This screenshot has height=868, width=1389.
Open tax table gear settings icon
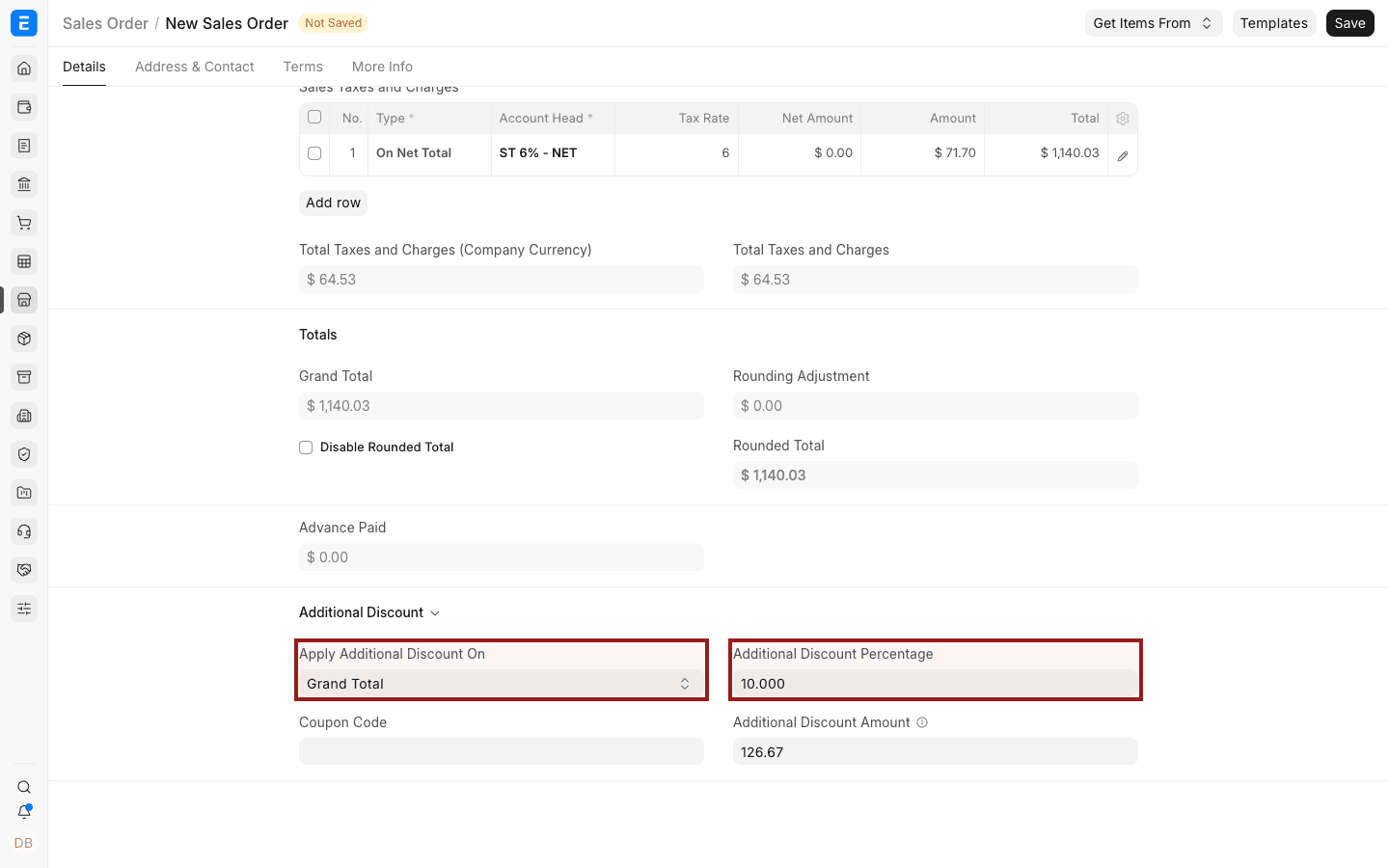pos(1123,119)
